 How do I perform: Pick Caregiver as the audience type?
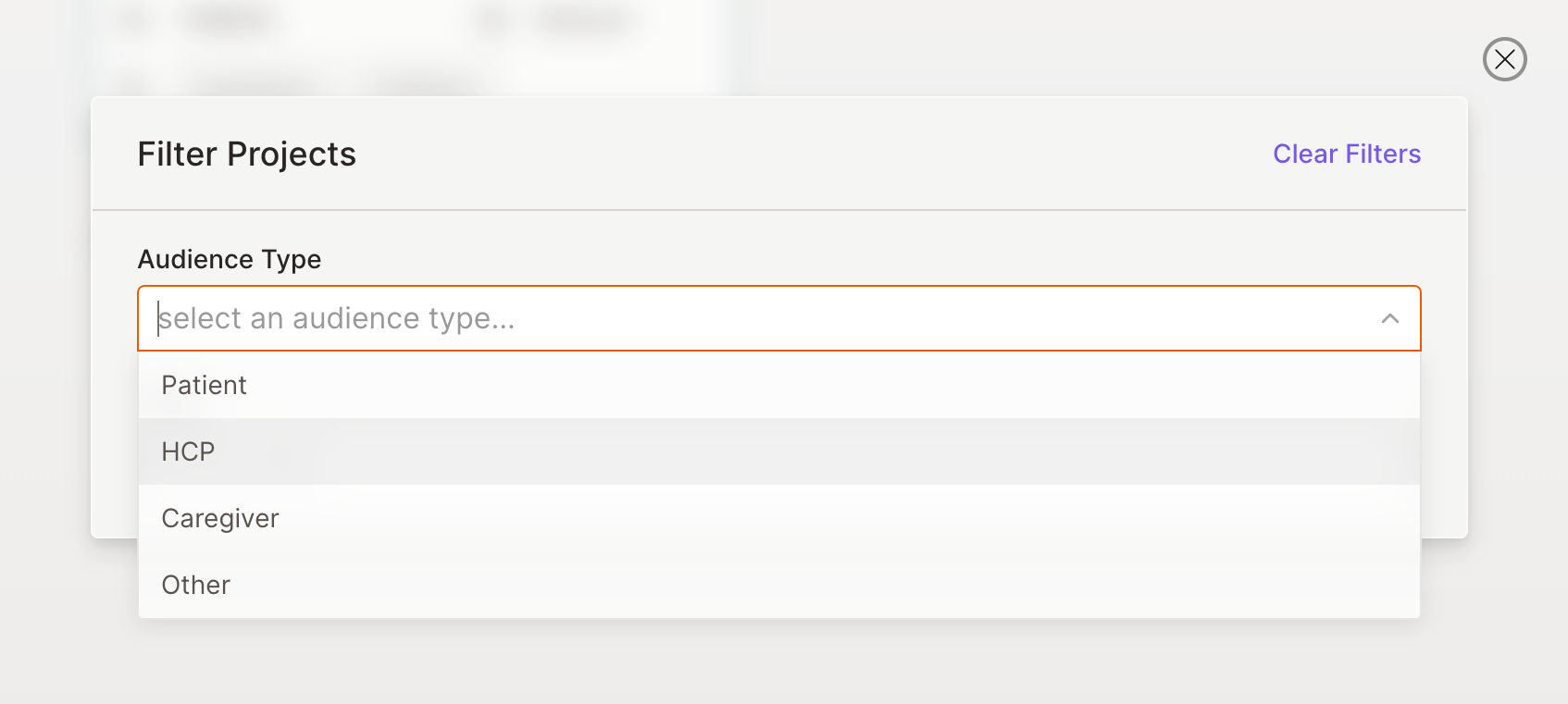click(x=220, y=518)
